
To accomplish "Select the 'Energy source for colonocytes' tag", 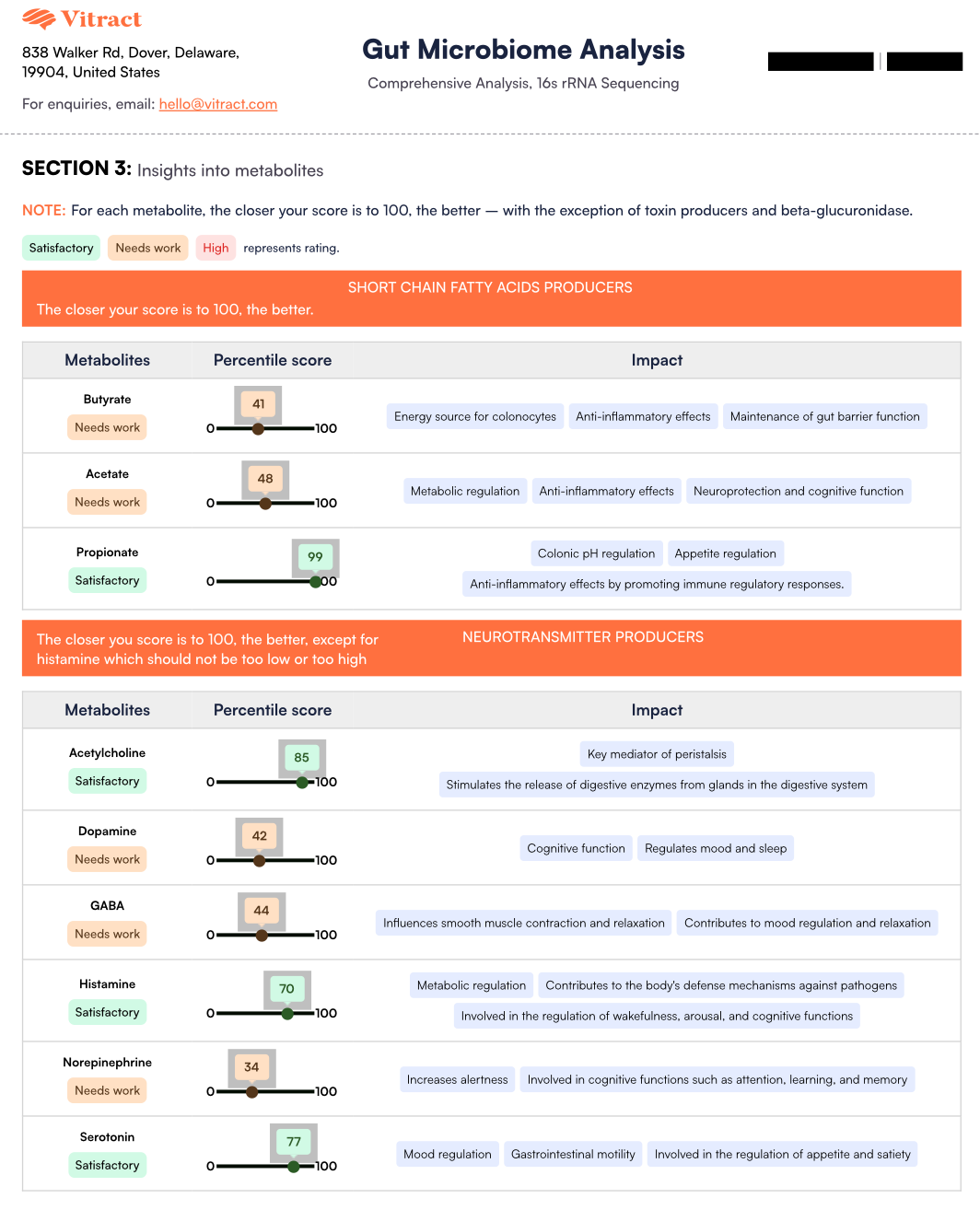I will click(475, 416).
